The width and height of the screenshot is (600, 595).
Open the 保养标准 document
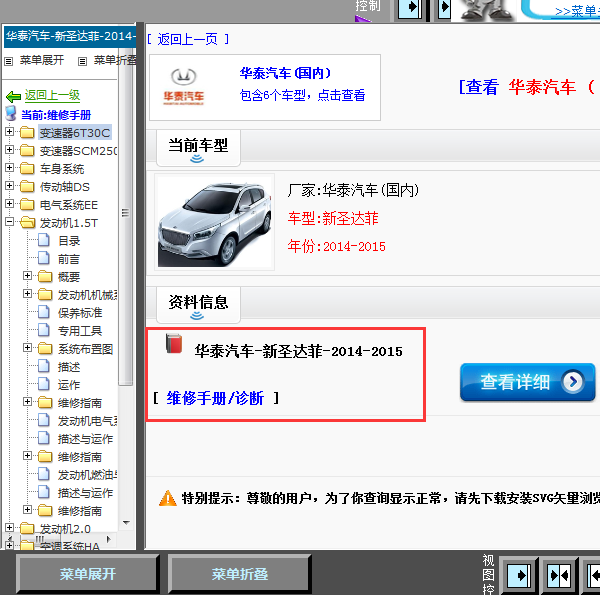tap(80, 313)
